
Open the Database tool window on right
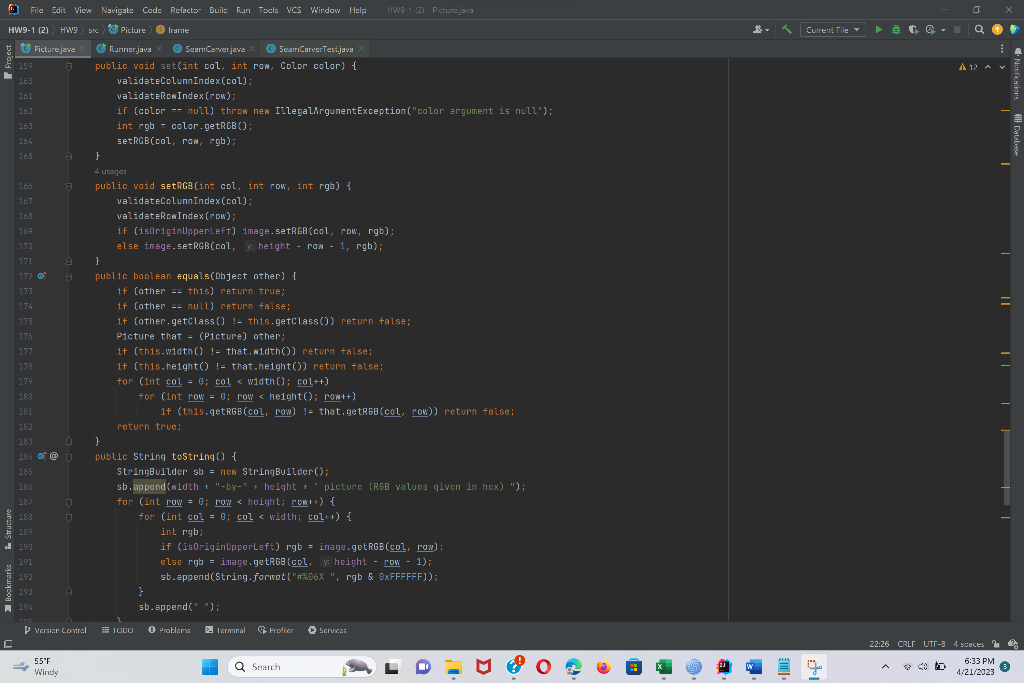[1017, 135]
